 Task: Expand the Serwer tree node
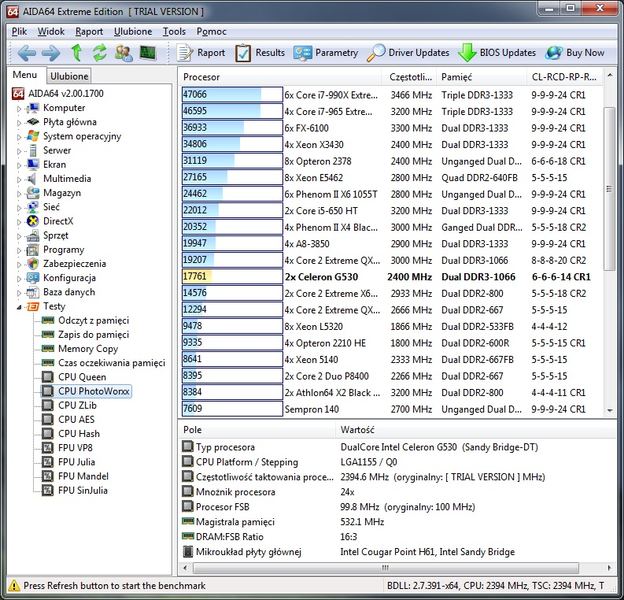[x=19, y=151]
